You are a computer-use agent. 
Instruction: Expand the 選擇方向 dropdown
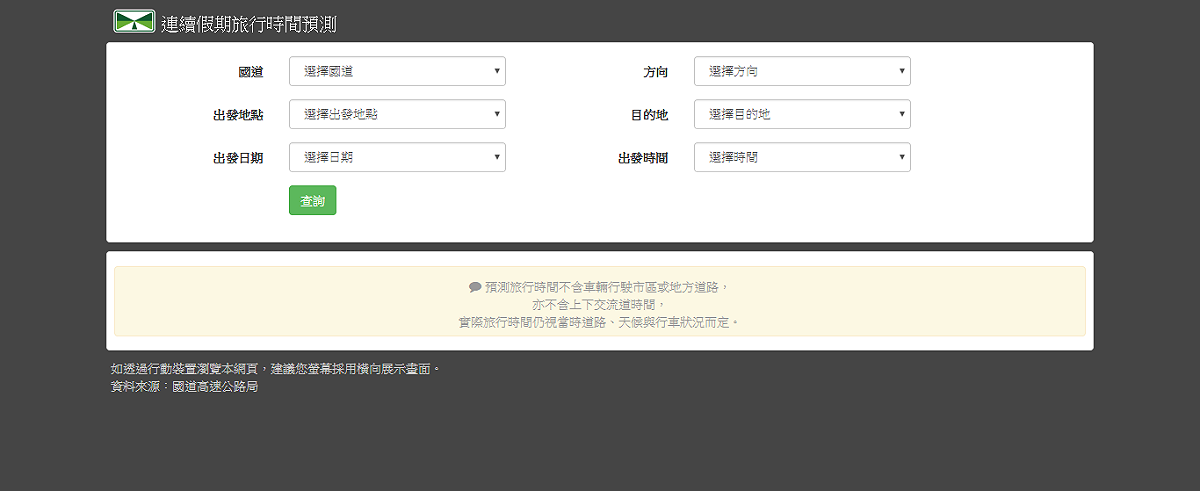tap(802, 71)
